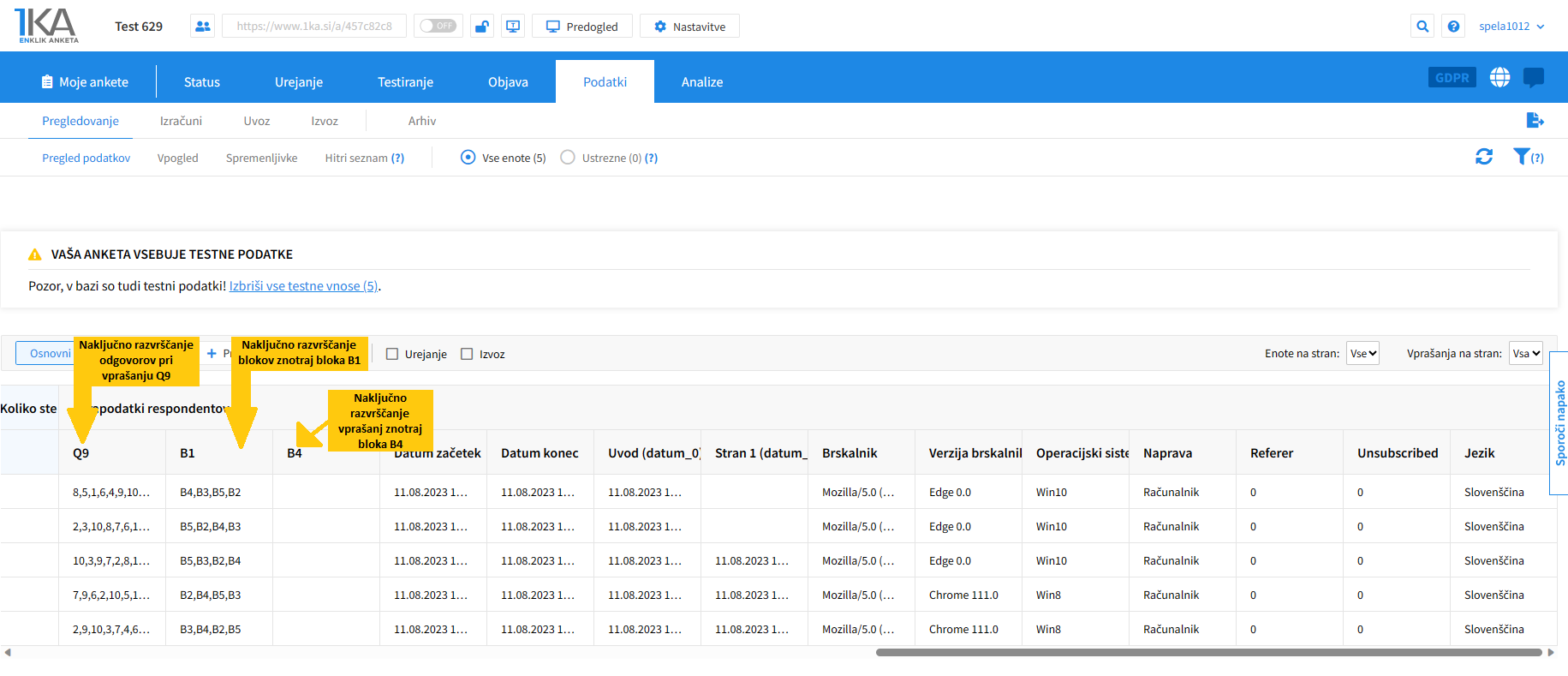
Task: Open Spremenljivke view
Action: [261, 158]
